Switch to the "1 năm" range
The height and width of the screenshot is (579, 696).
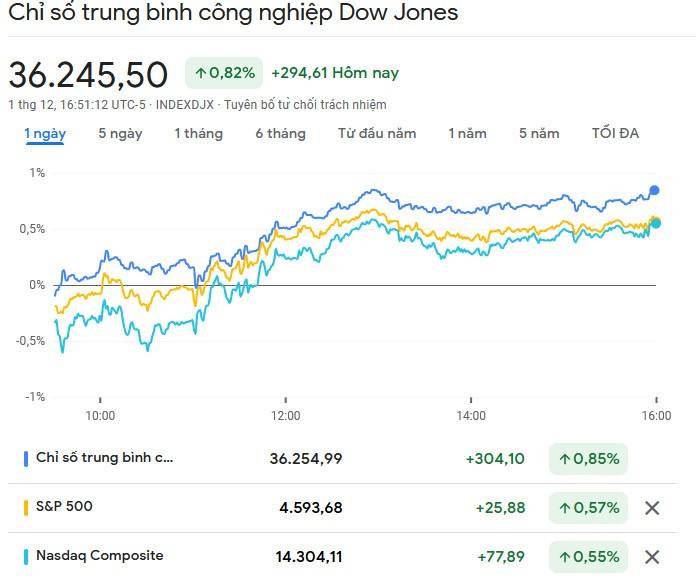467,134
